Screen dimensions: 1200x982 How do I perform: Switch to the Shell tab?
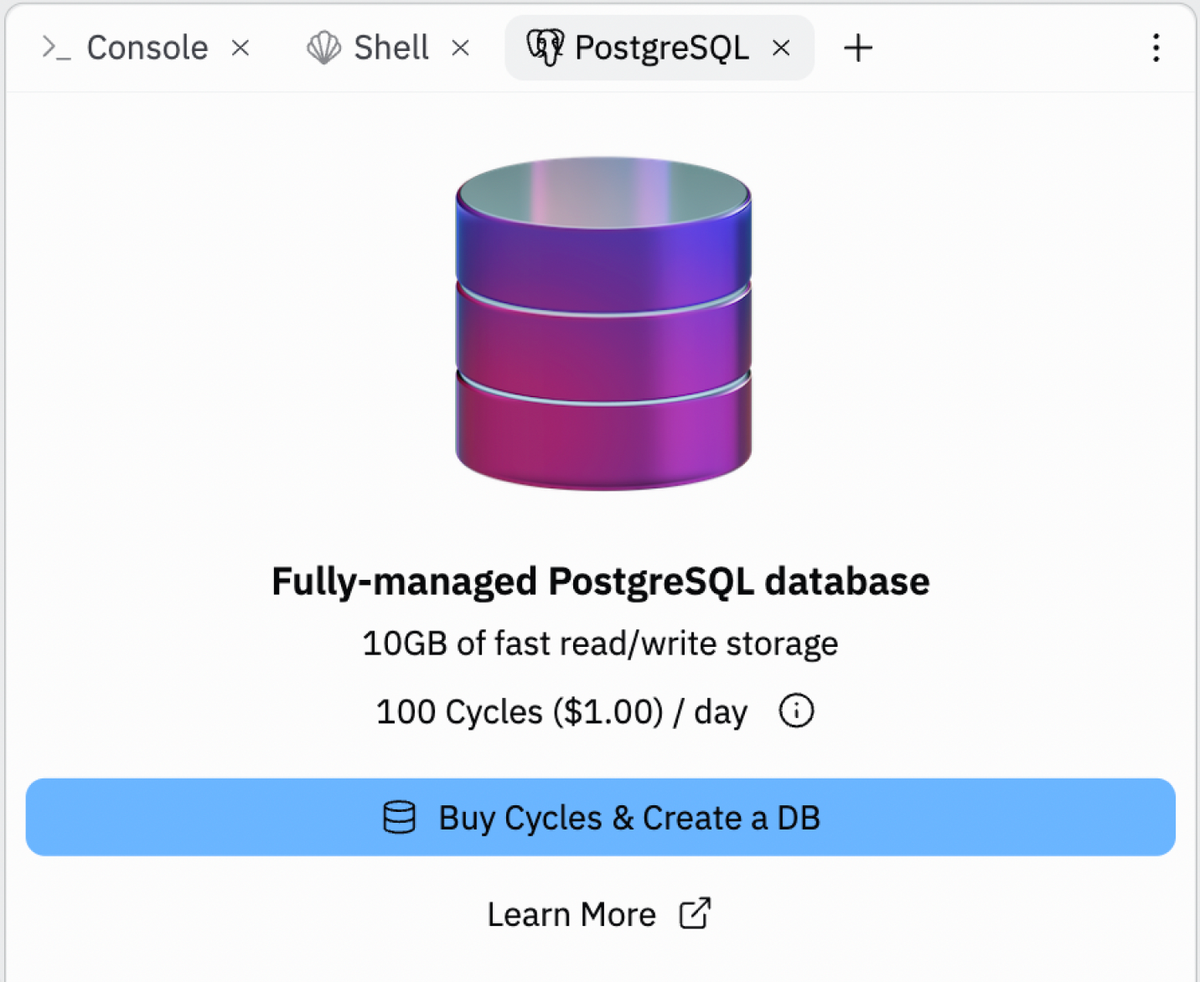390,46
